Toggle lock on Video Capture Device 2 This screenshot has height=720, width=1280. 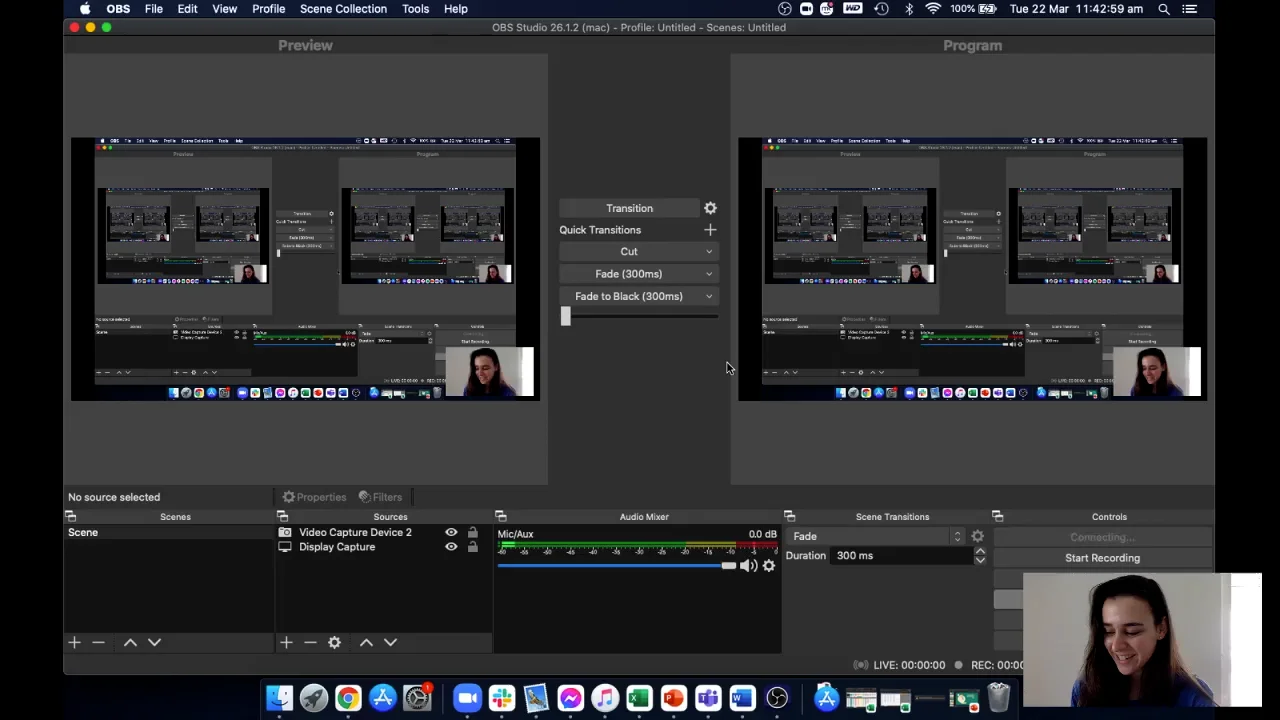coord(473,533)
